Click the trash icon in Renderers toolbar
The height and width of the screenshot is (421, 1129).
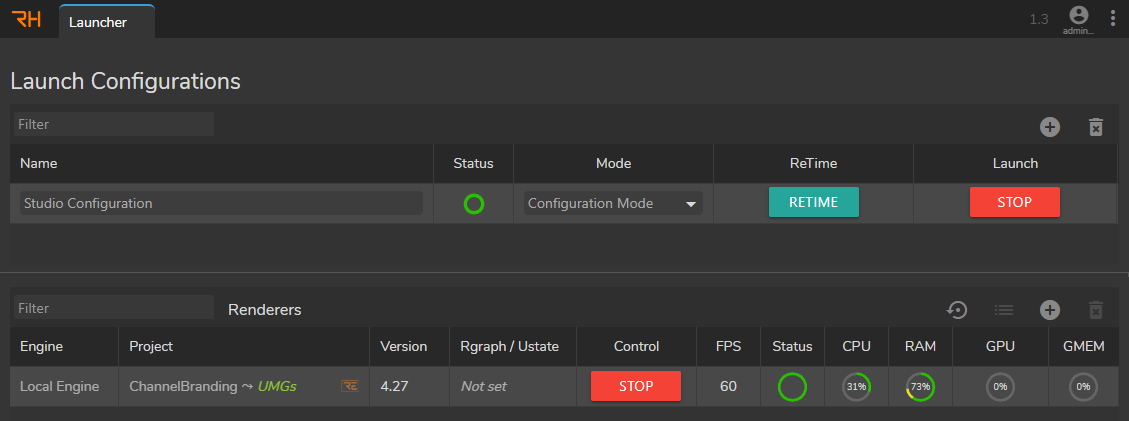click(1096, 310)
